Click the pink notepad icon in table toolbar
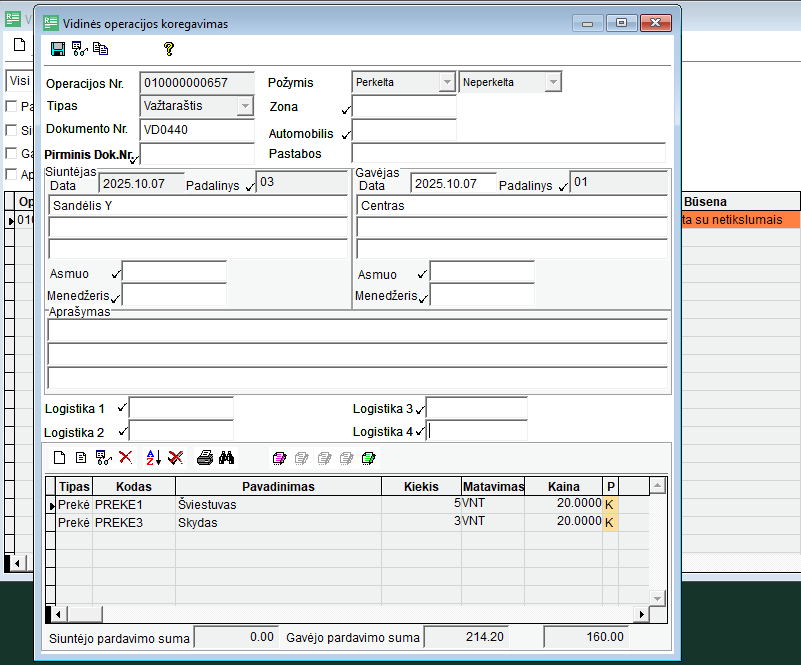Viewport: 801px width, 665px height. tap(279, 458)
